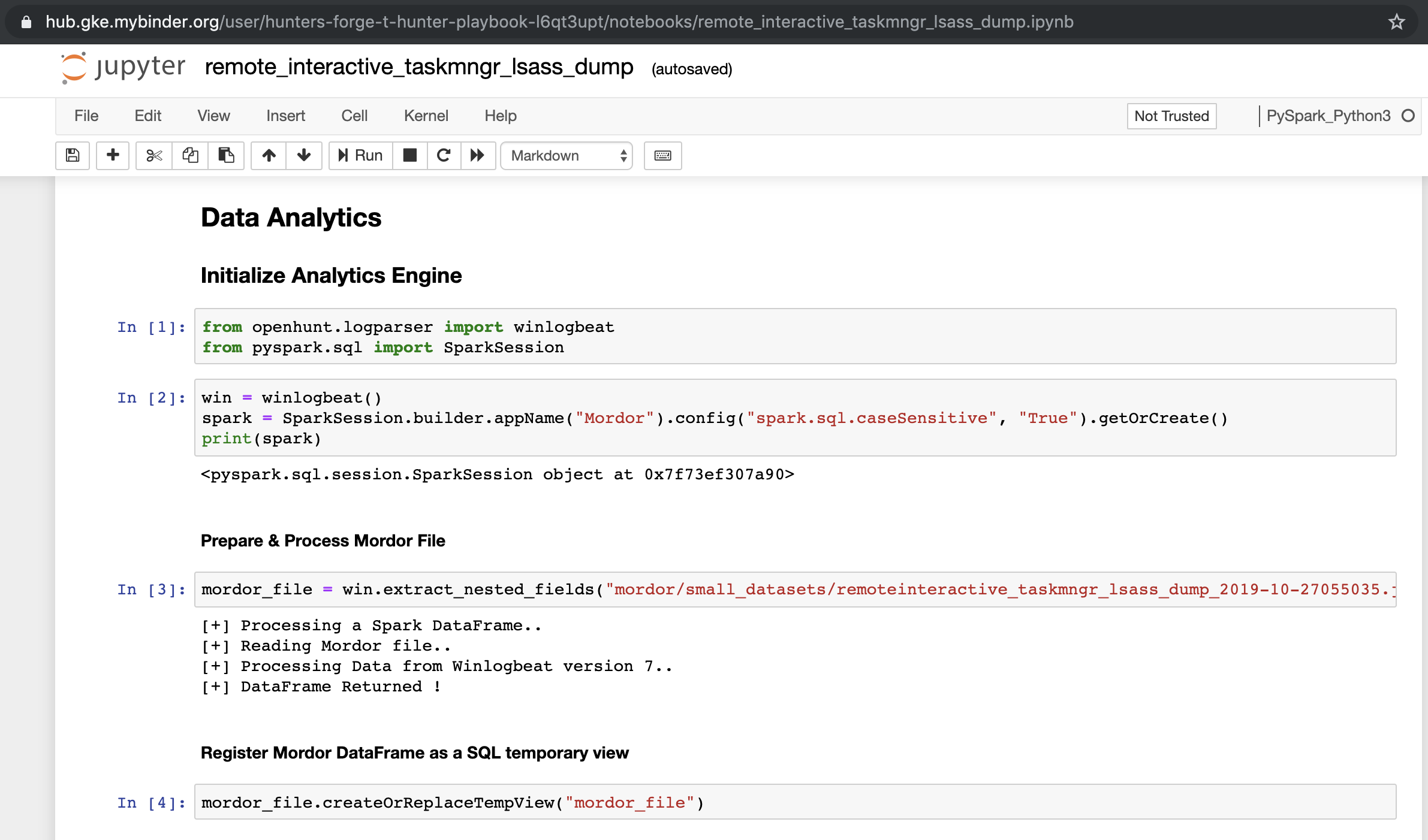Bookmark the page with the star icon

[x=1397, y=22]
